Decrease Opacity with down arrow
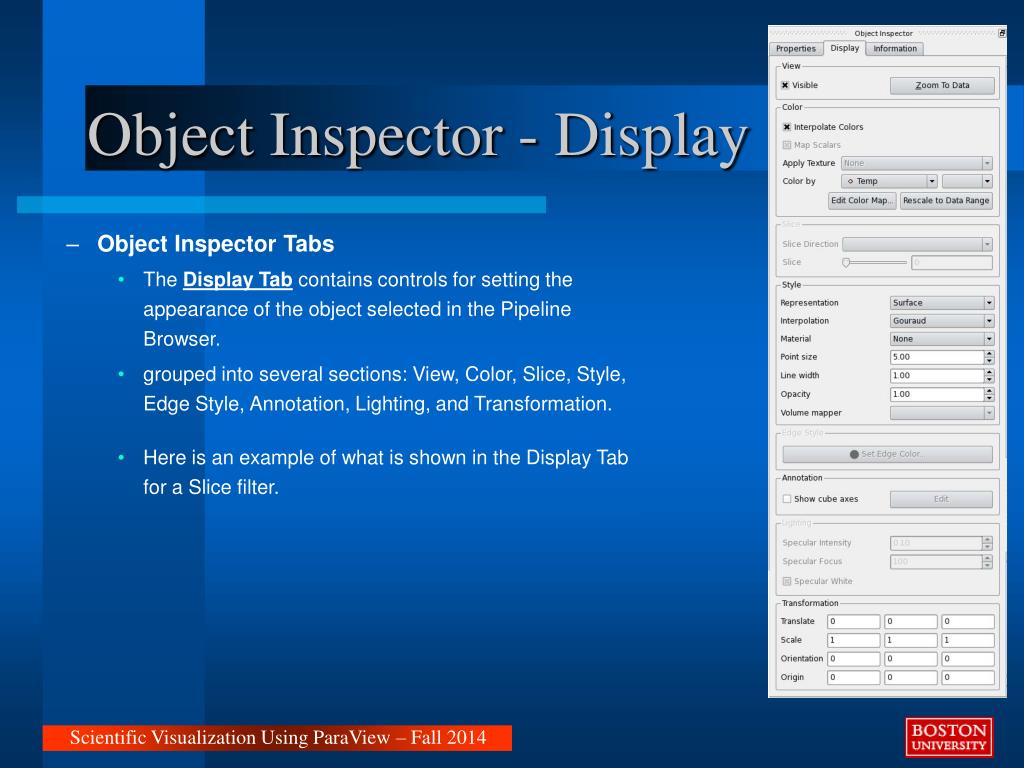 point(989,398)
